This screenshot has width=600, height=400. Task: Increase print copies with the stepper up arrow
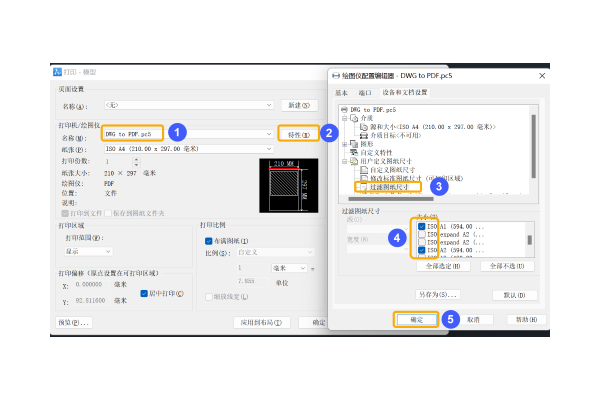(137, 160)
